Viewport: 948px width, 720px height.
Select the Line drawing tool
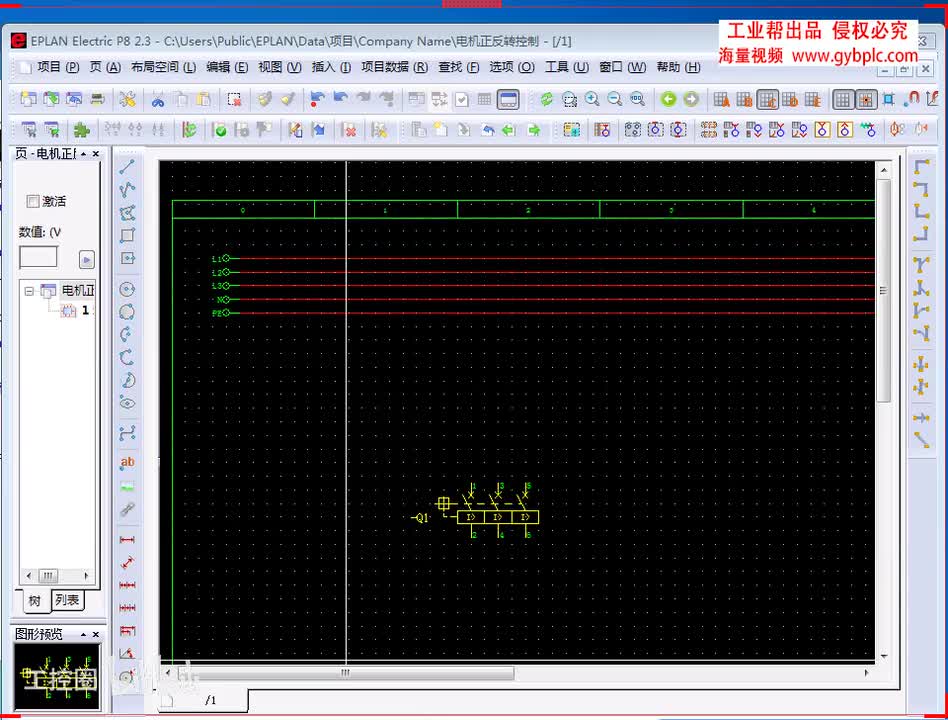127,167
